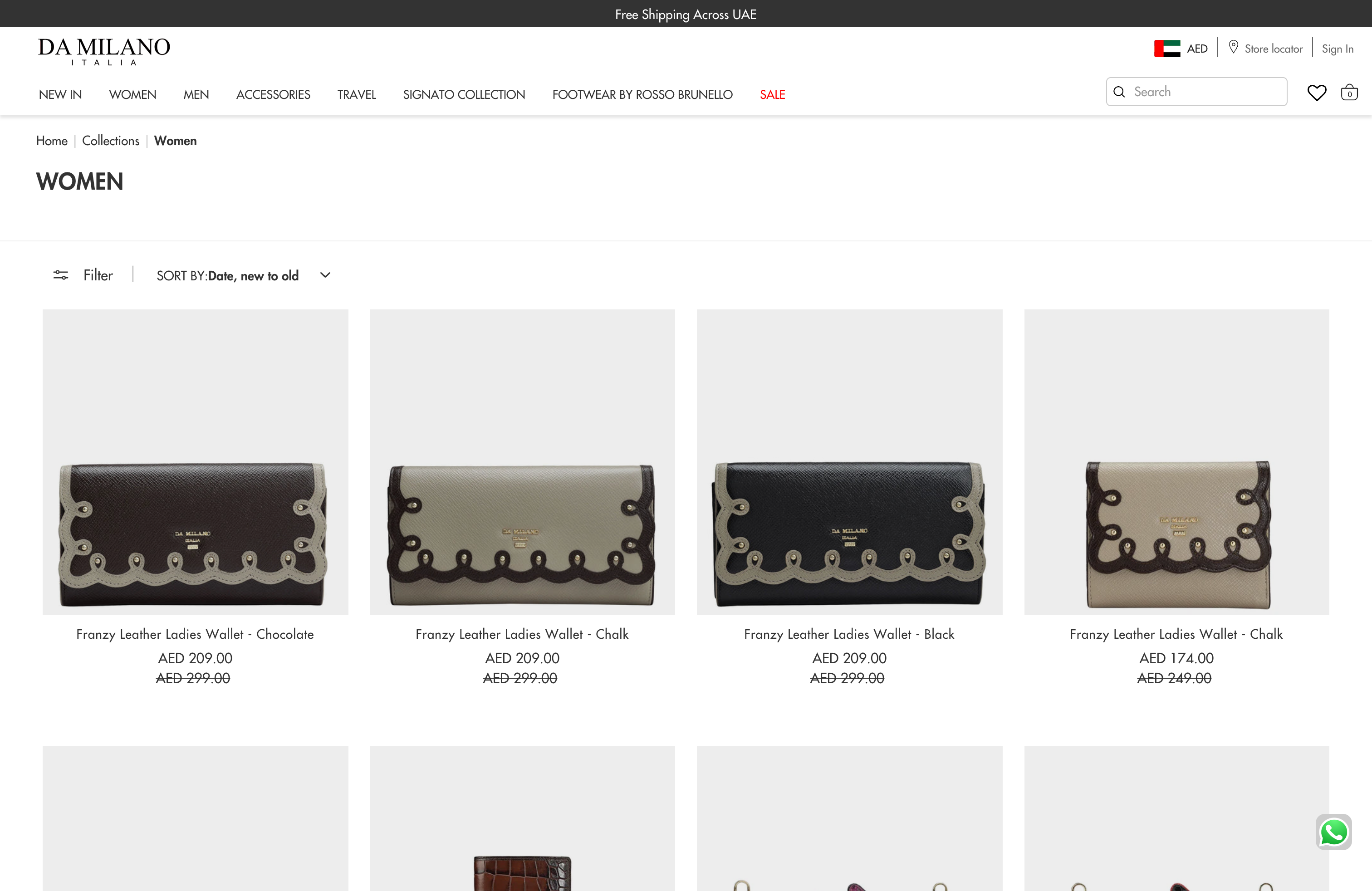Screen dimensions: 1372x891
Task: Open the WOMEN menu
Action: pyautogui.click(x=132, y=94)
